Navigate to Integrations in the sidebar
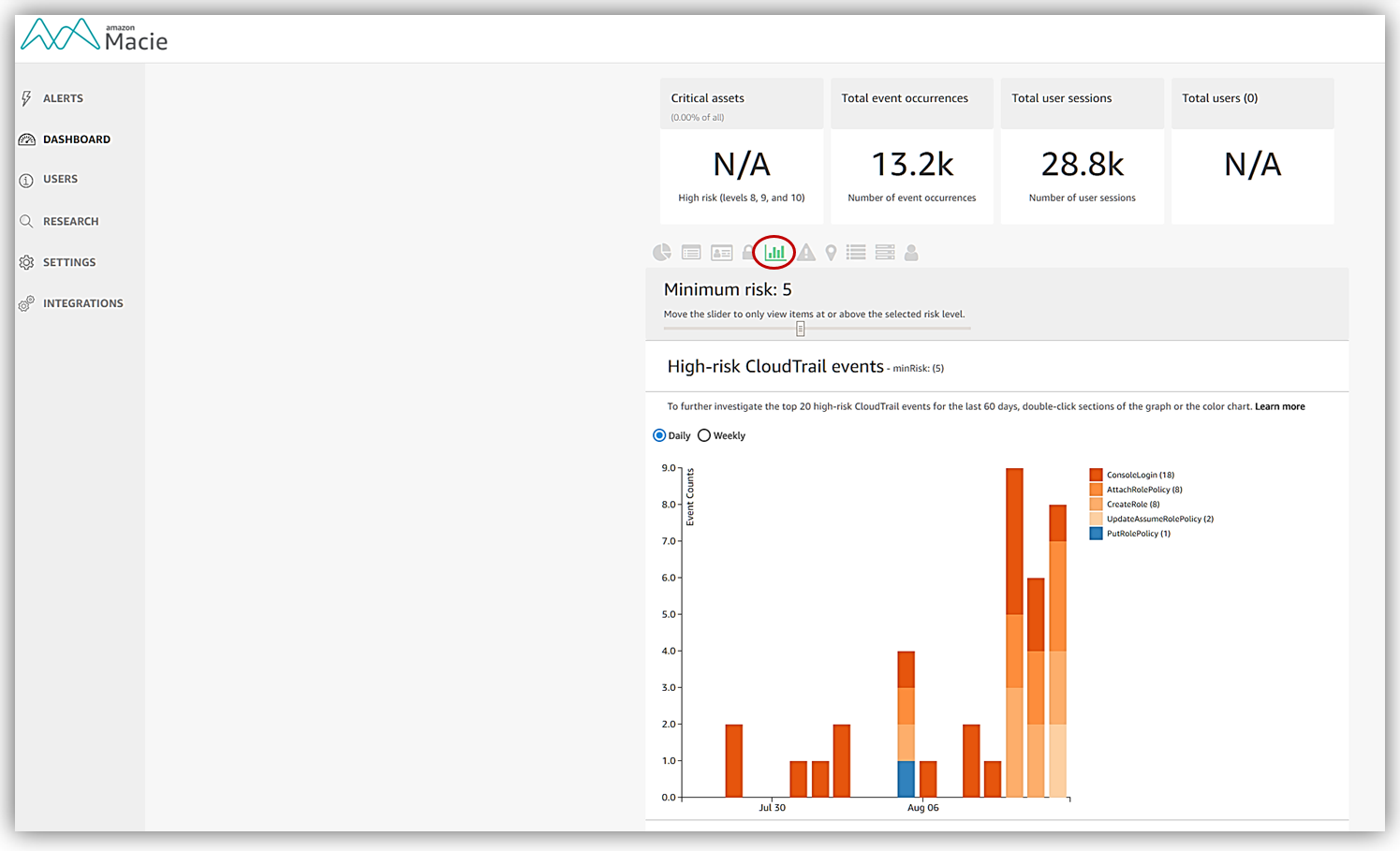This screenshot has width=1400, height=851. tap(82, 303)
